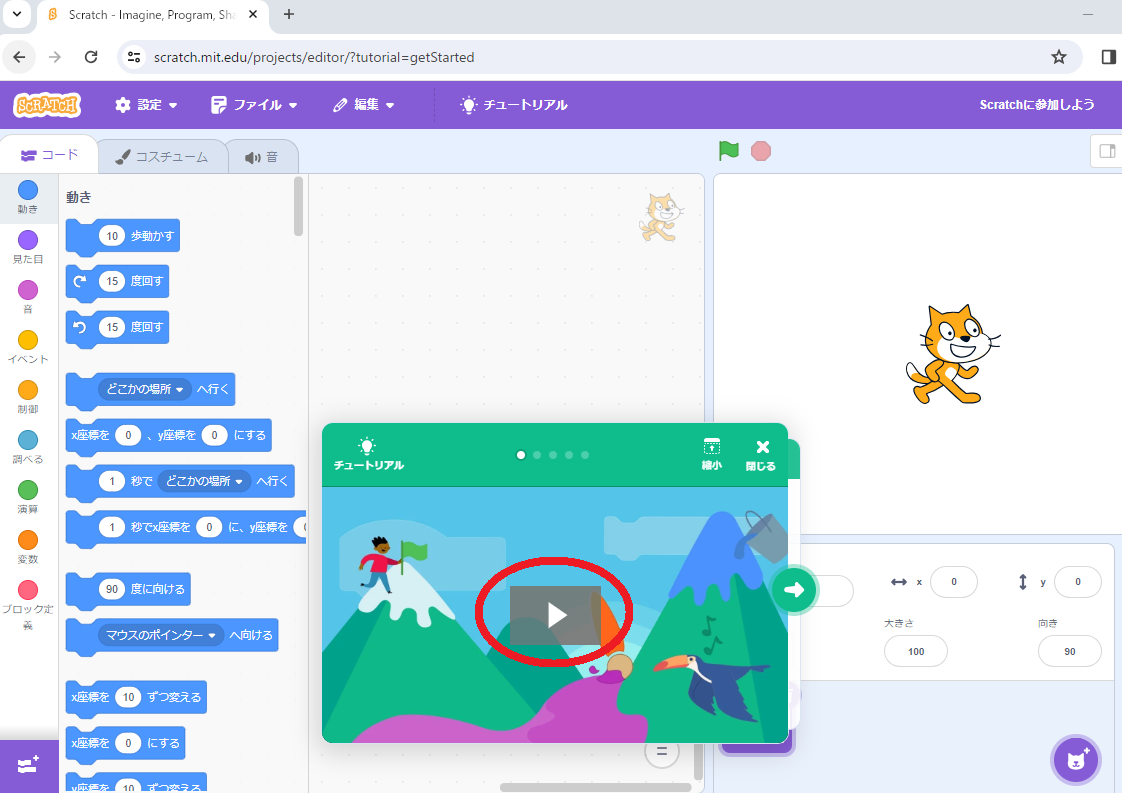Click the sprite x position field
The height and width of the screenshot is (793, 1122).
click(954, 582)
